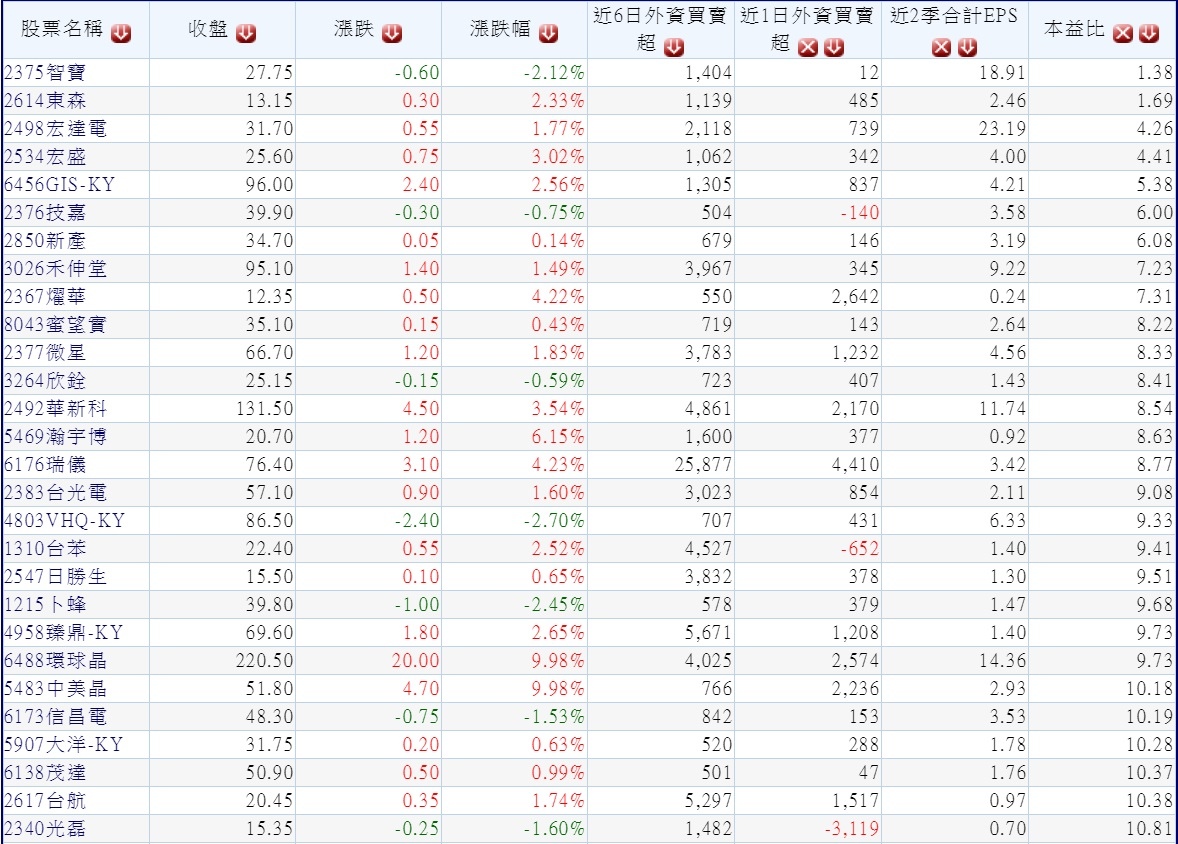
Task: Open stock 2534宏盛
Action: click(45, 157)
